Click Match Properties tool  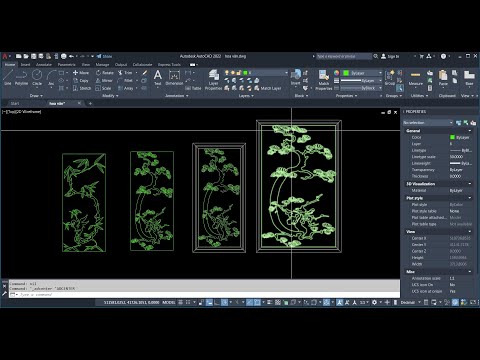(x=323, y=80)
